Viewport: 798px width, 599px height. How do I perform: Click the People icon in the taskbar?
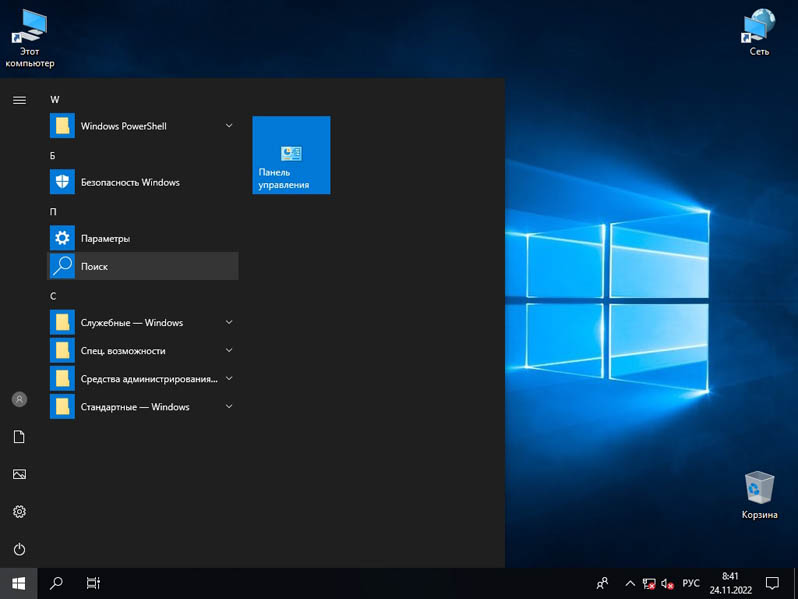click(x=602, y=583)
